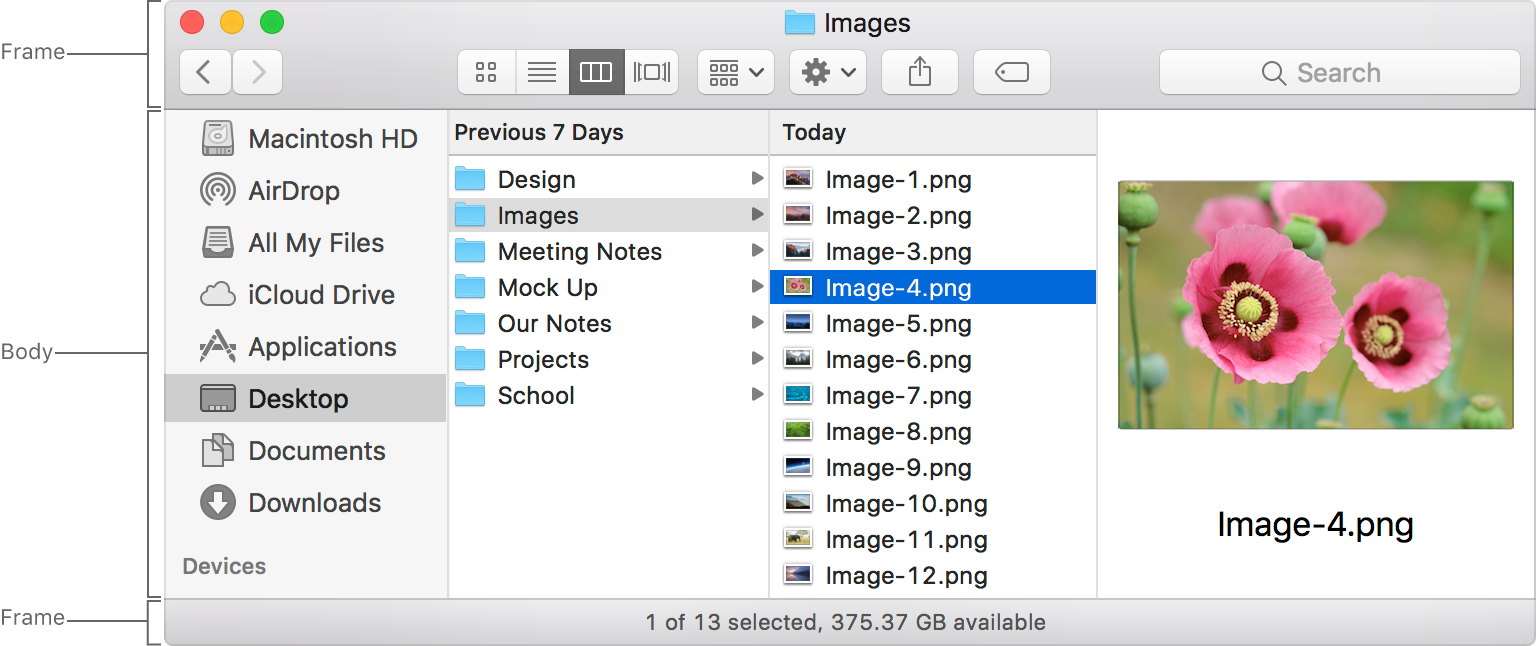Select Image-7.png in the file list
The image size is (1536, 646).
[898, 396]
